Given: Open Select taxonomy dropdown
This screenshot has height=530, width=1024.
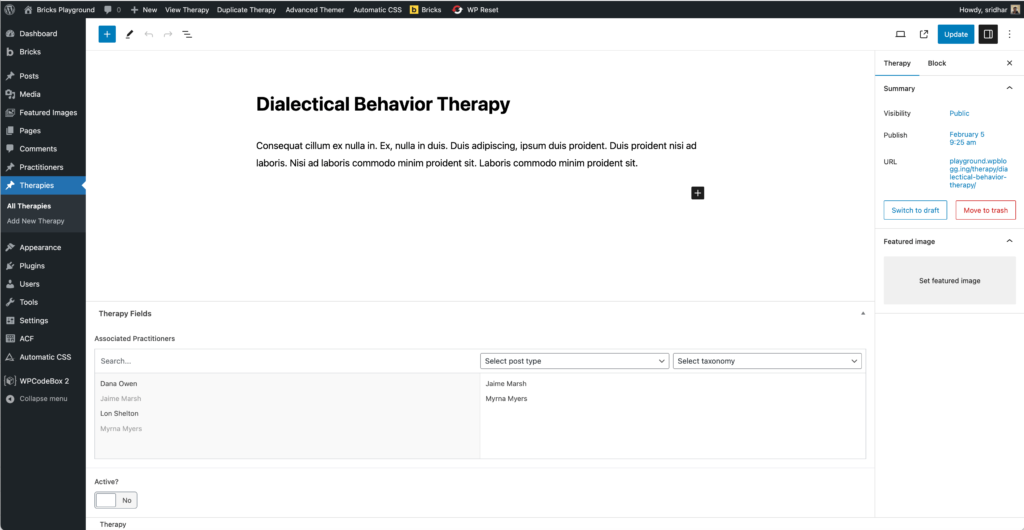Looking at the screenshot, I should (x=767, y=361).
